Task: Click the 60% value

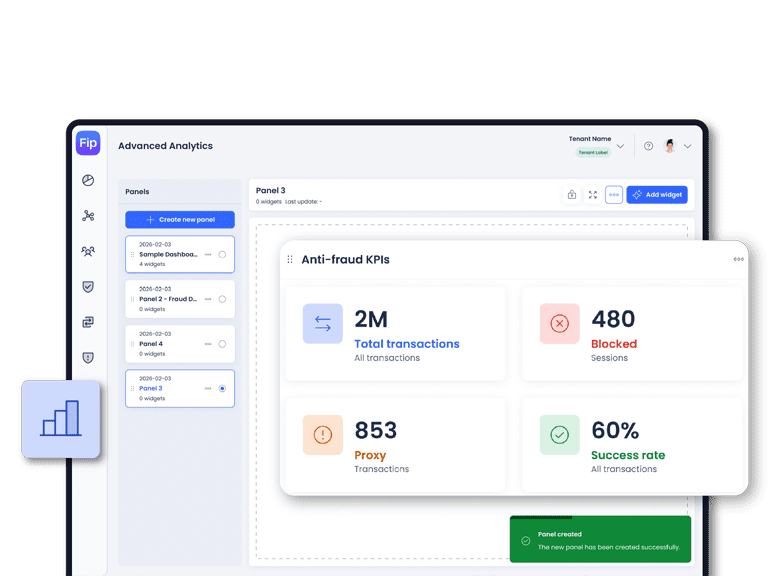Action: (615, 431)
